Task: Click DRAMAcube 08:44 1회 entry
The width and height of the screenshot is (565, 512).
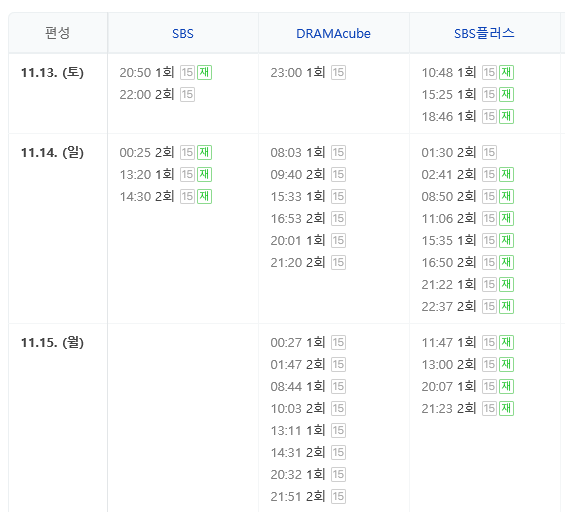Action: coord(308,386)
